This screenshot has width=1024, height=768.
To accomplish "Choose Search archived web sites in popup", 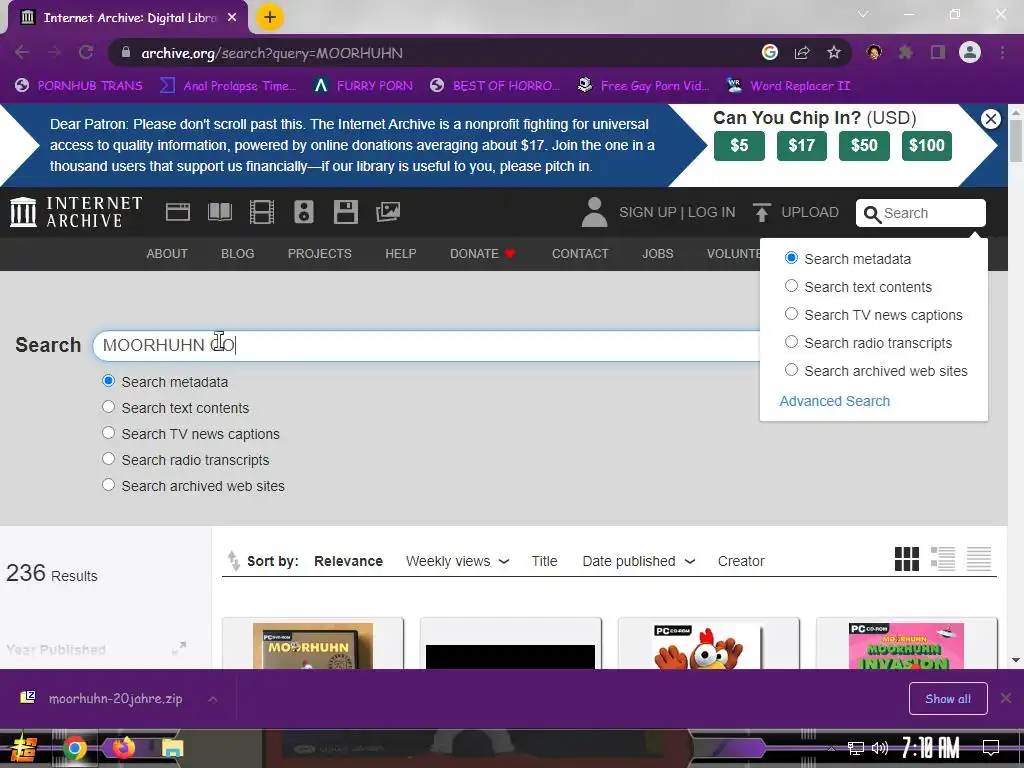I will coord(792,370).
